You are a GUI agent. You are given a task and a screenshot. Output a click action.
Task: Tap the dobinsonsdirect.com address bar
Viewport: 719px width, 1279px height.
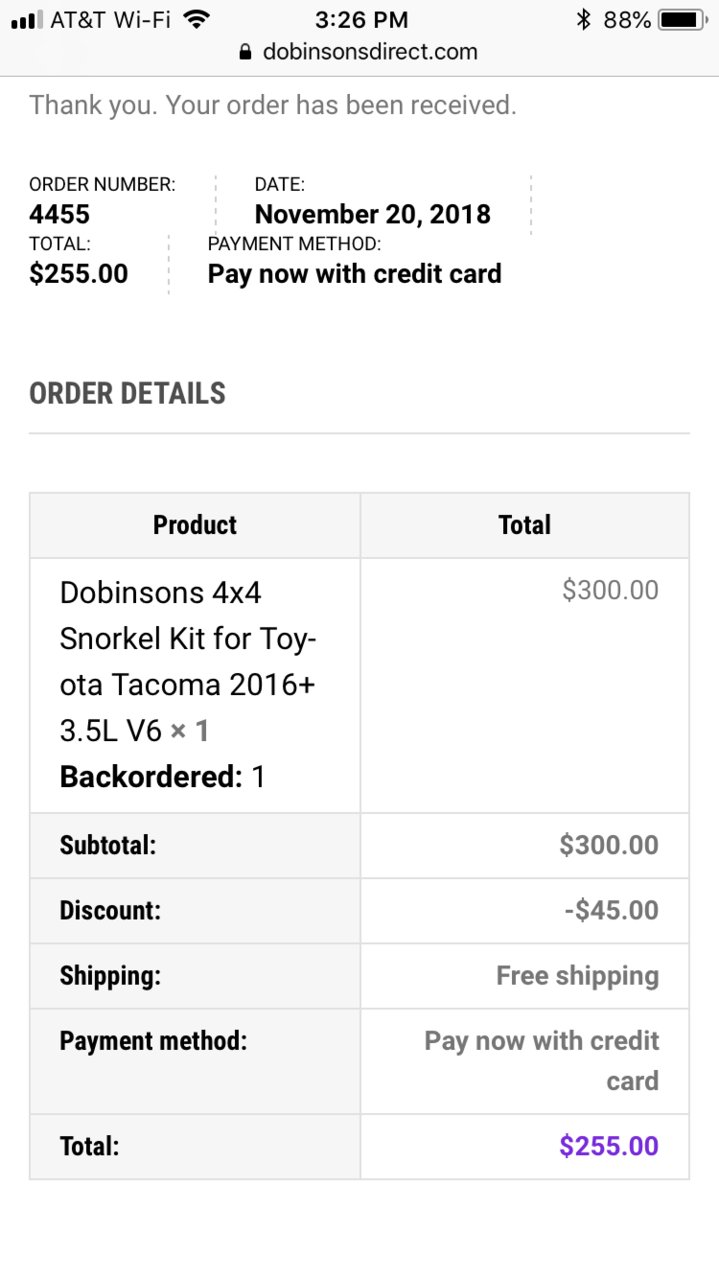(x=359, y=52)
